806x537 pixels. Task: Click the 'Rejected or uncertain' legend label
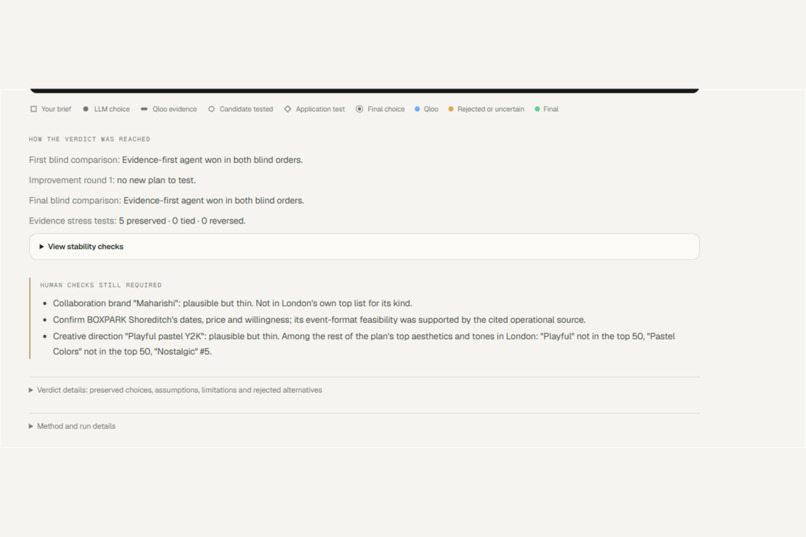491,109
